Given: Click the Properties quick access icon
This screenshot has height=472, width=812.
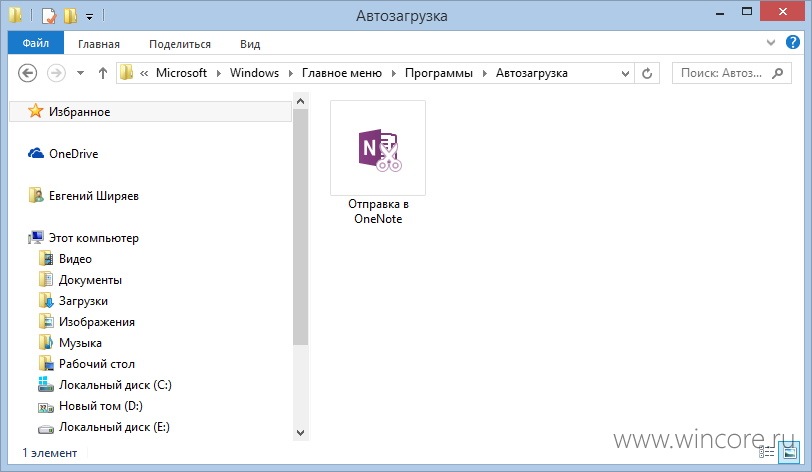Looking at the screenshot, I should point(48,16).
